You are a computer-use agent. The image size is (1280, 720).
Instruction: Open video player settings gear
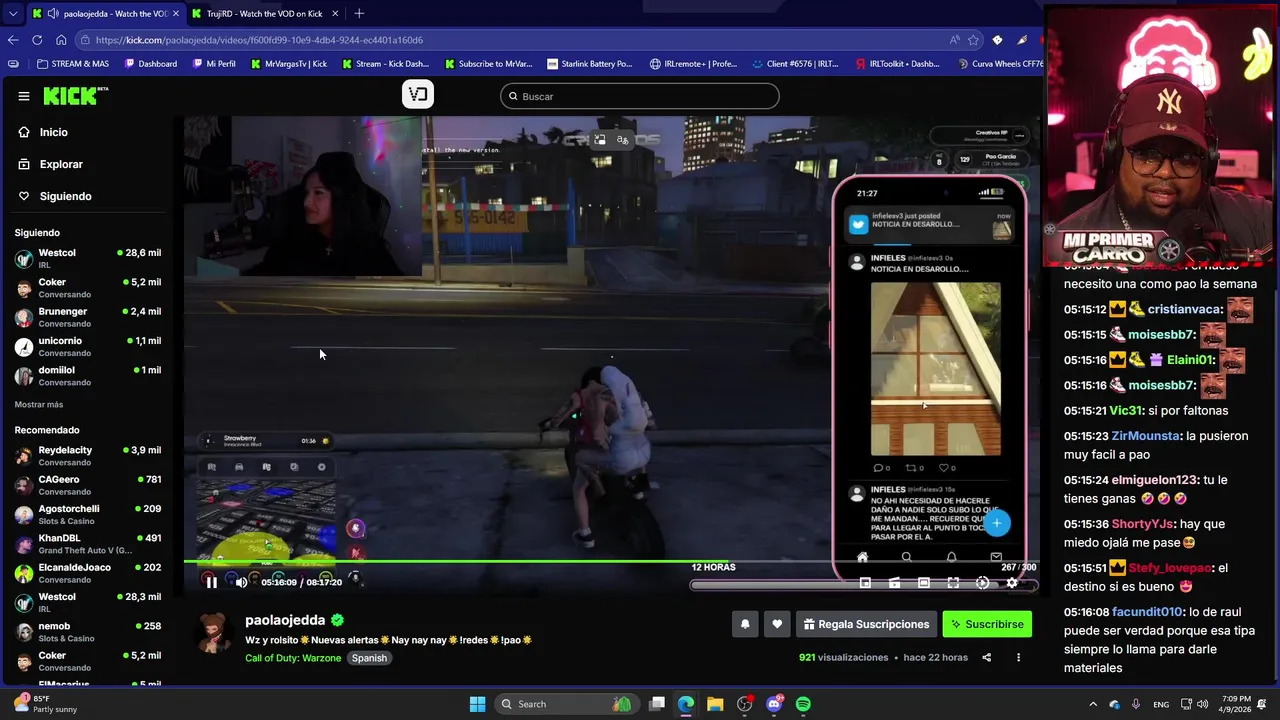pos(1012,582)
